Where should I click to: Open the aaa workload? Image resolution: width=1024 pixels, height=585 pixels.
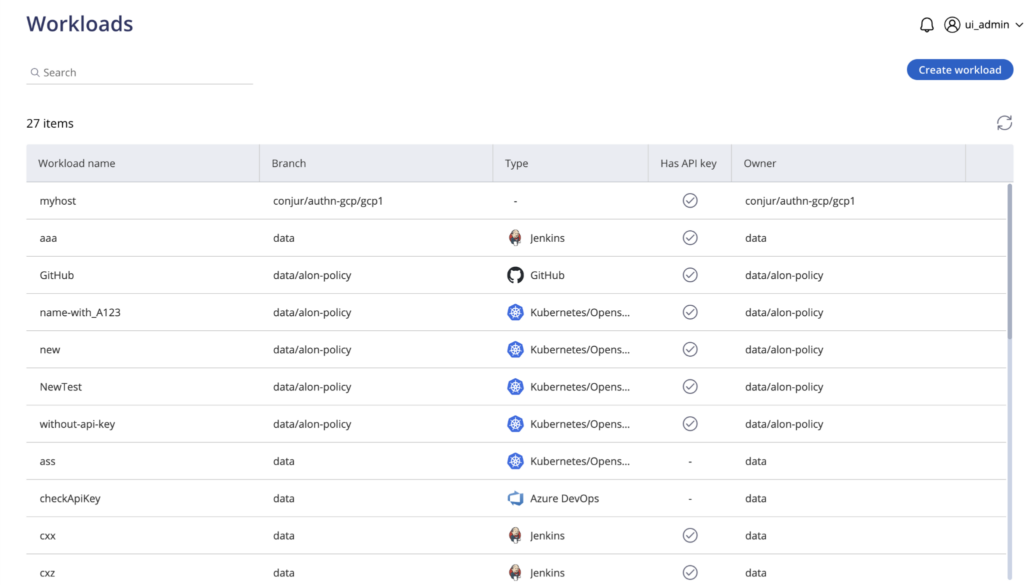pyautogui.click(x=48, y=238)
